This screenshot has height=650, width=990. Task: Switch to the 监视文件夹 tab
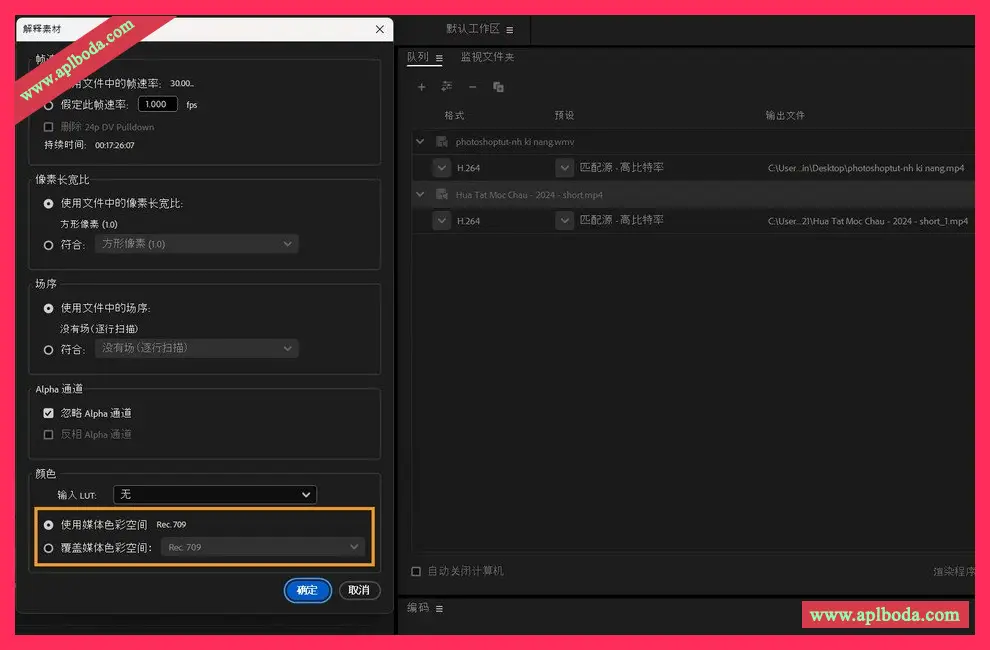486,57
